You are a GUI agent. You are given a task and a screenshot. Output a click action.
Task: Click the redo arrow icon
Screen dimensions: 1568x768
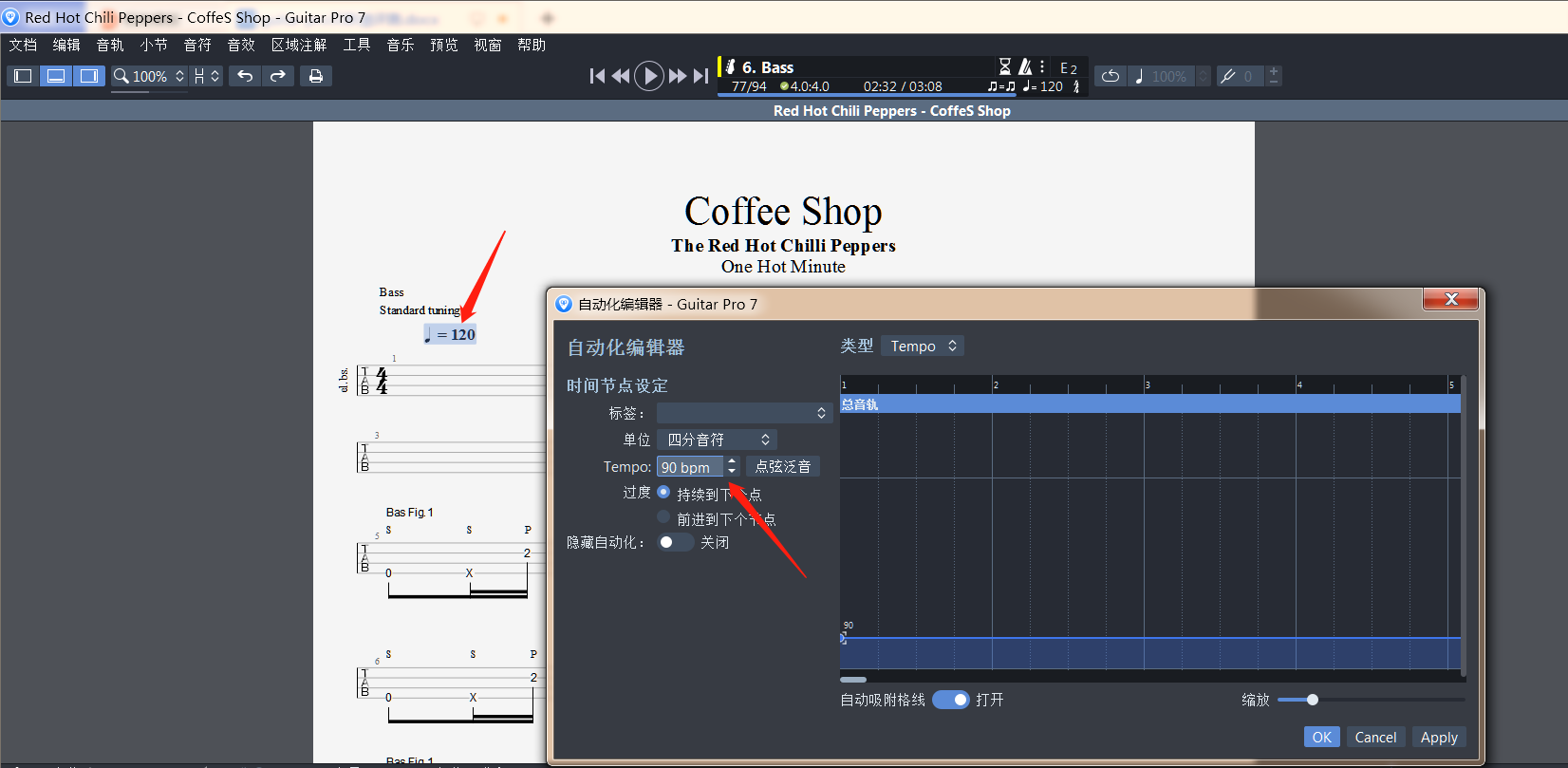pos(278,76)
